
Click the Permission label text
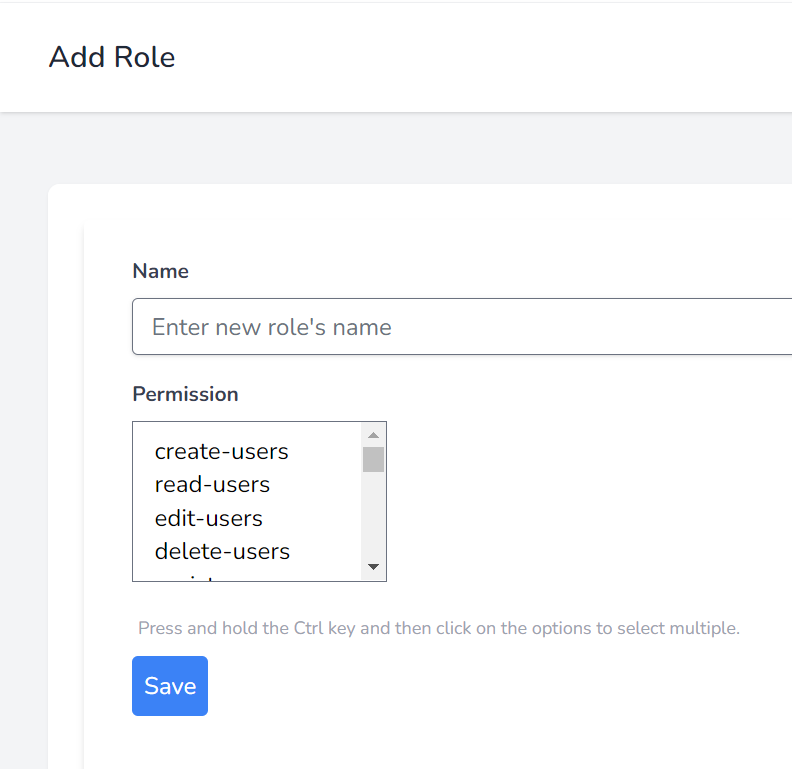[x=185, y=394]
